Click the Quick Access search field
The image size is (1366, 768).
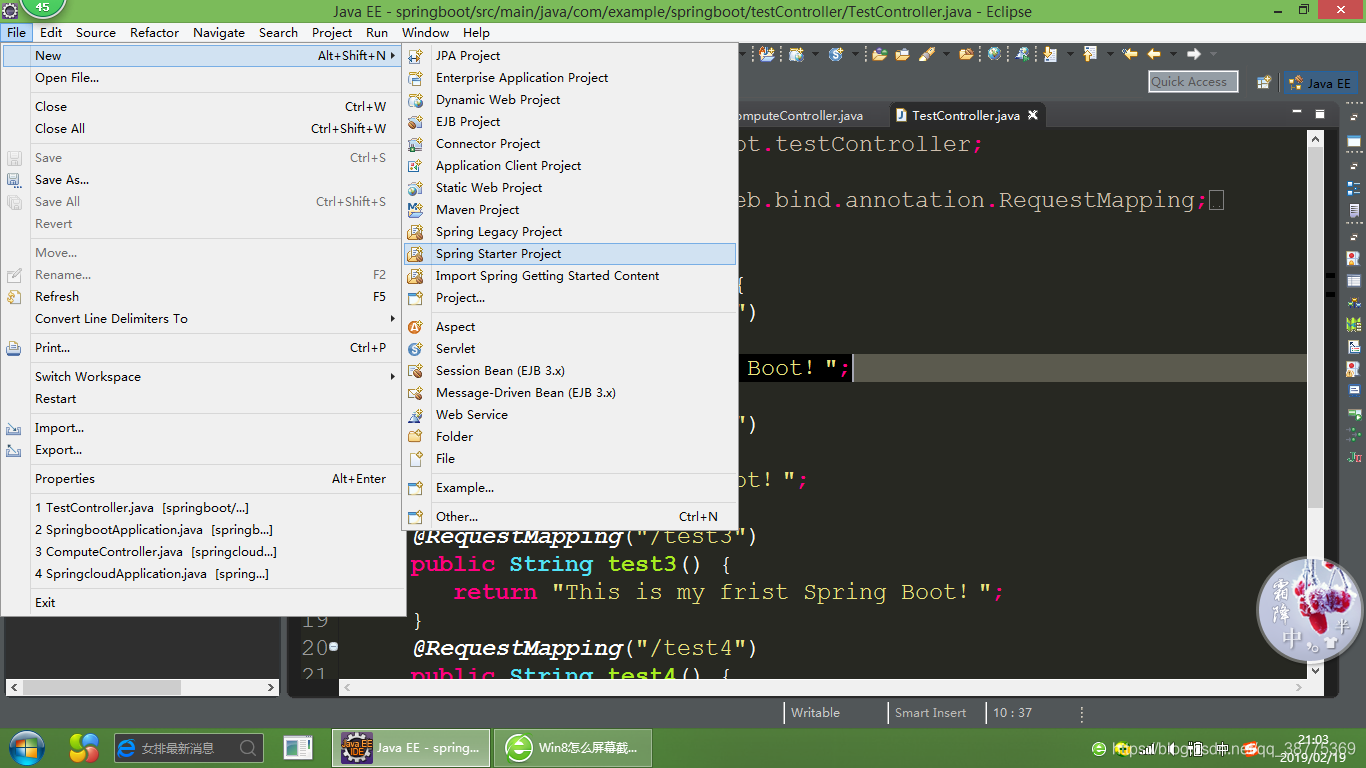point(1193,82)
